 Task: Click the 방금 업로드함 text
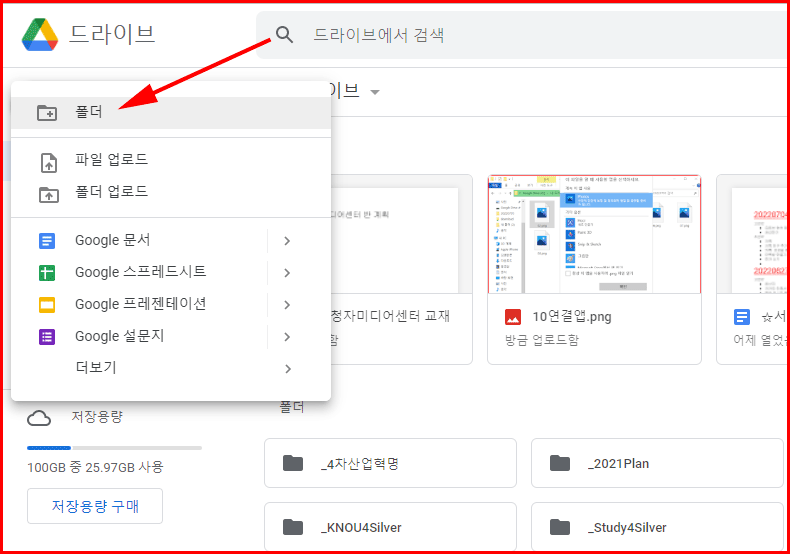(x=542, y=340)
